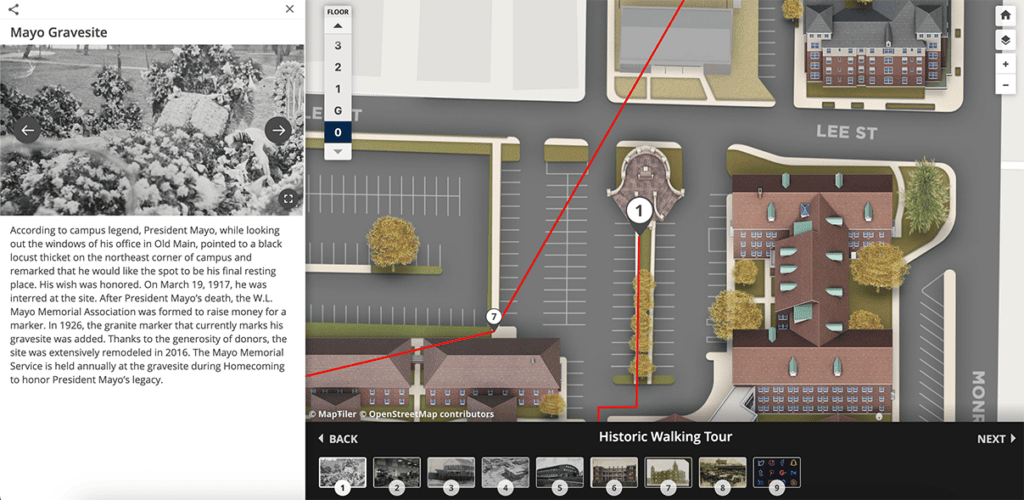The height and width of the screenshot is (500, 1024).
Task: Go to the next tour stop
Action: tap(996, 438)
